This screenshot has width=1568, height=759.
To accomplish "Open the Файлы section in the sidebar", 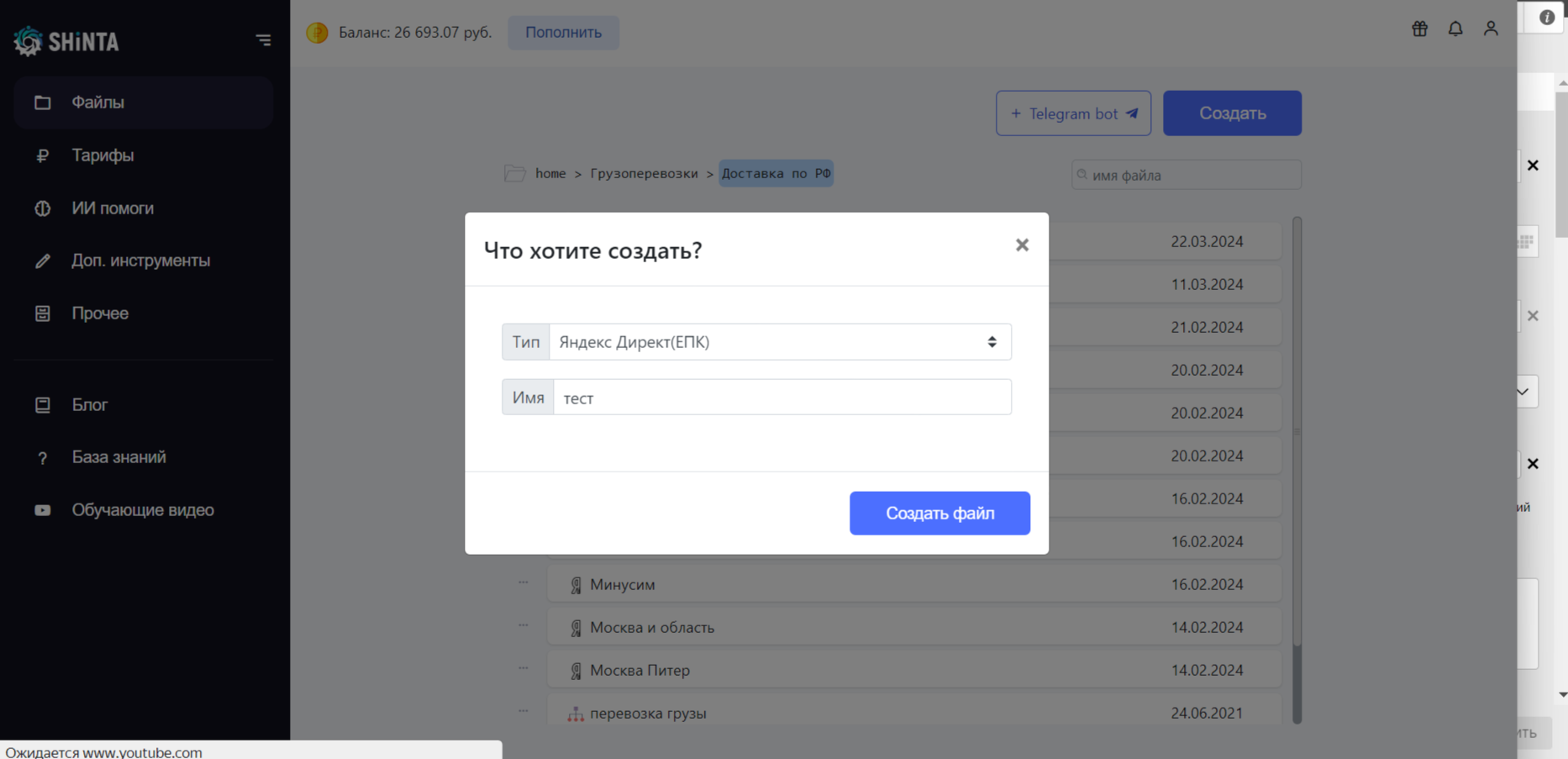I will [144, 103].
